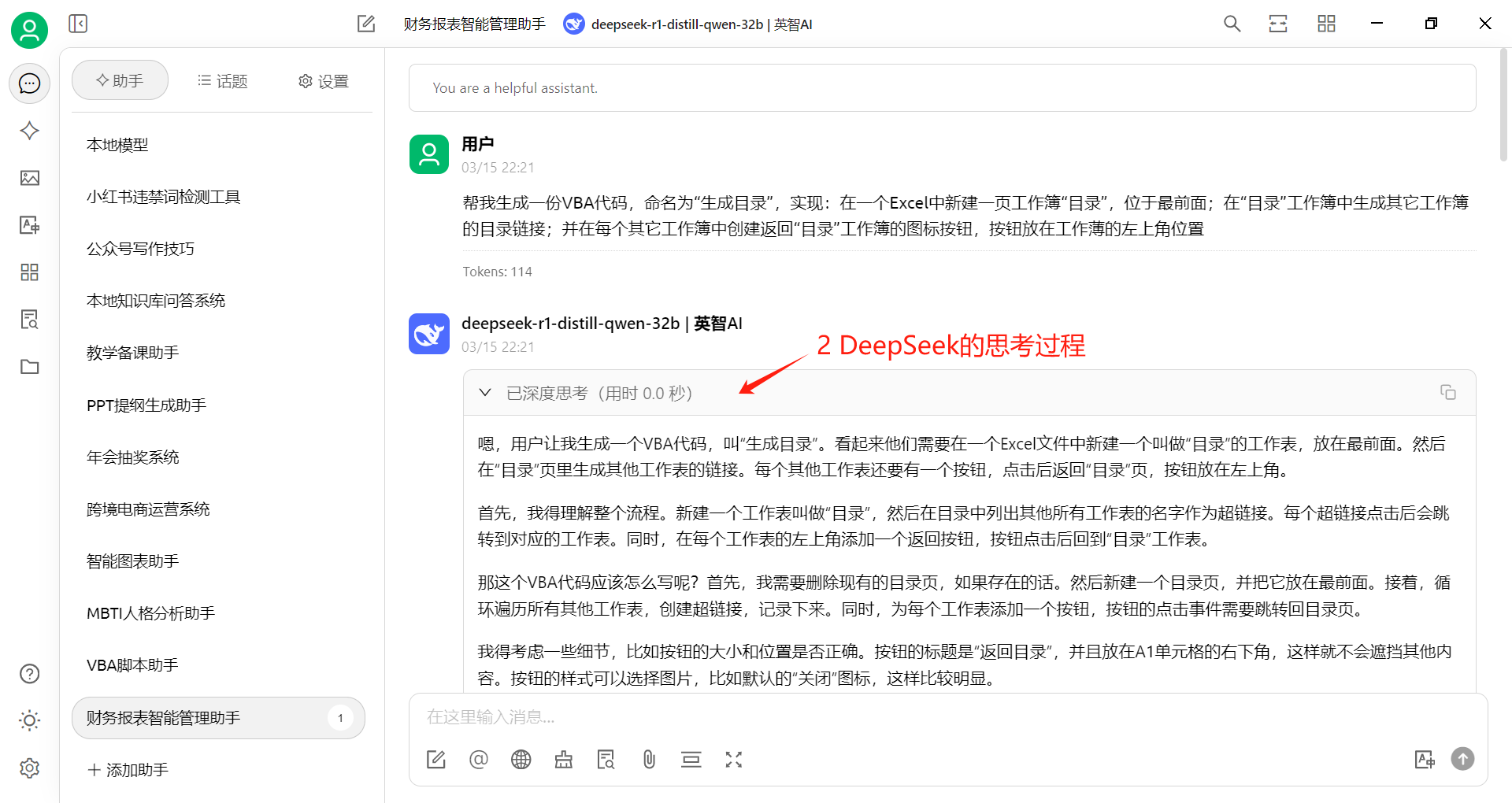Open the help documentation icon

click(x=29, y=674)
